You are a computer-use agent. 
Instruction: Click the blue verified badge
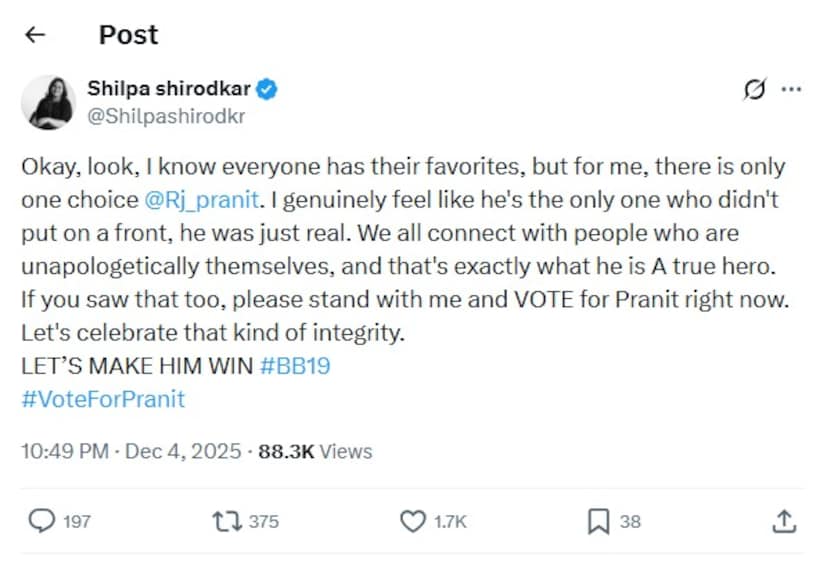click(267, 89)
